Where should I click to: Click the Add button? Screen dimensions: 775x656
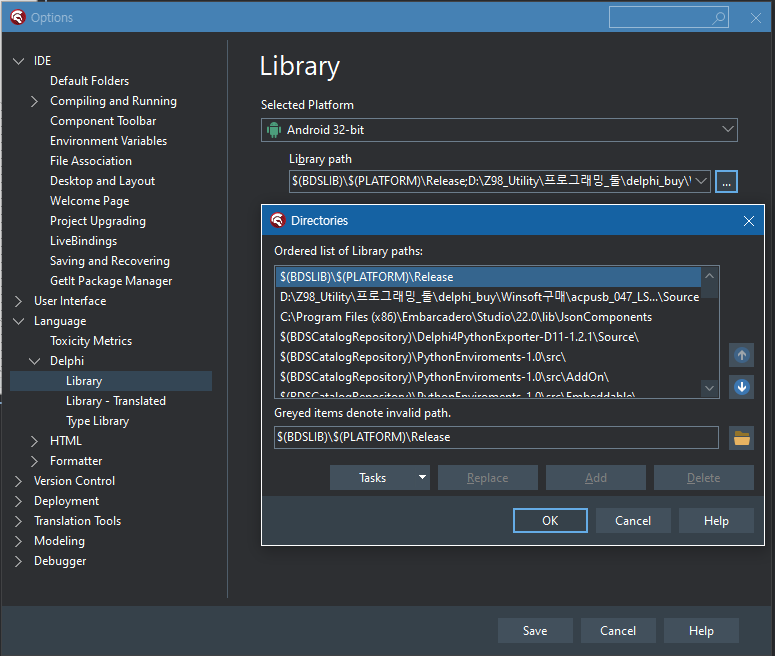click(x=596, y=478)
